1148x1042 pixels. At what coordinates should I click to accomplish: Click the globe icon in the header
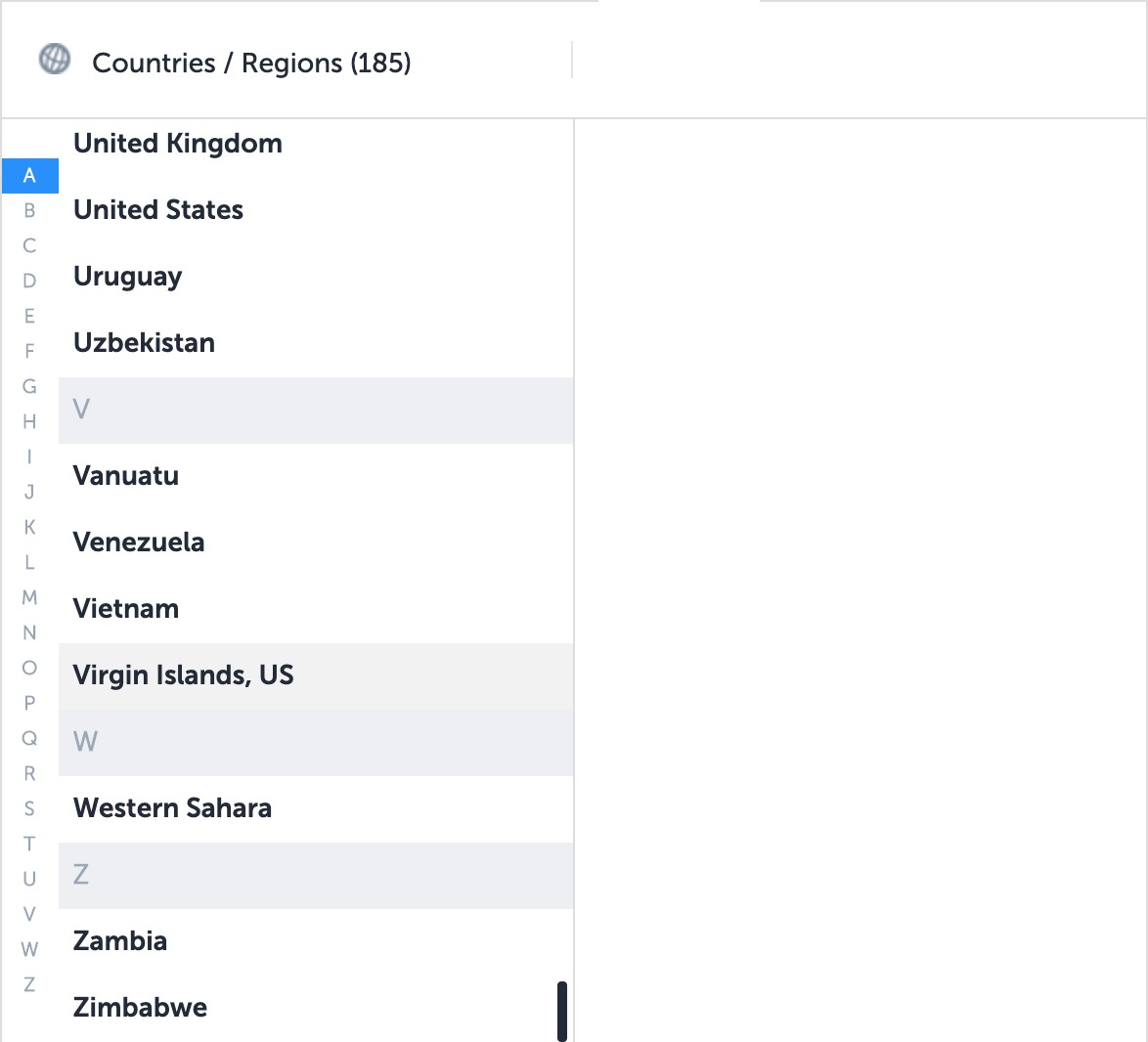point(56,60)
